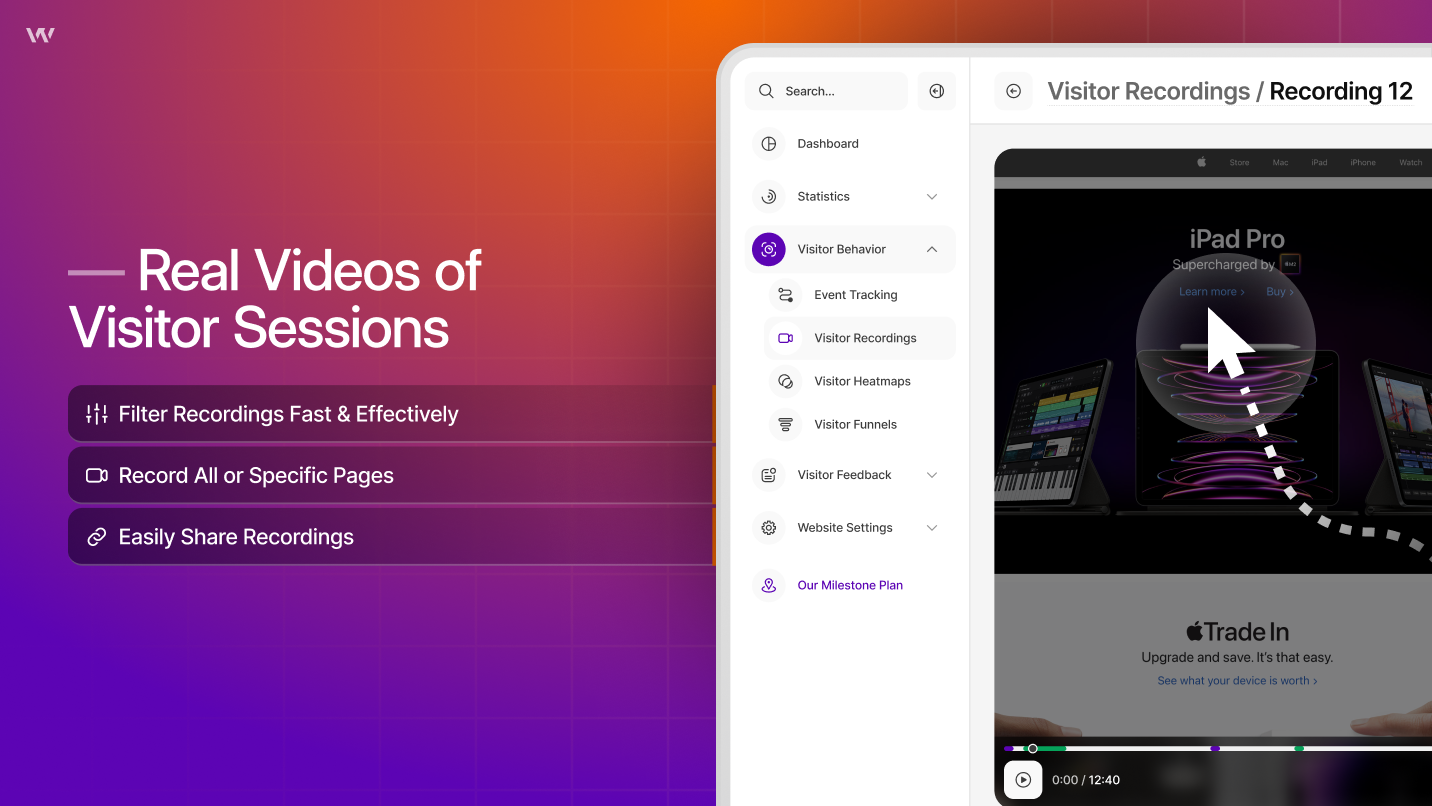The width and height of the screenshot is (1432, 806).
Task: Click Easily Share Recordings banner
Action: (391, 537)
